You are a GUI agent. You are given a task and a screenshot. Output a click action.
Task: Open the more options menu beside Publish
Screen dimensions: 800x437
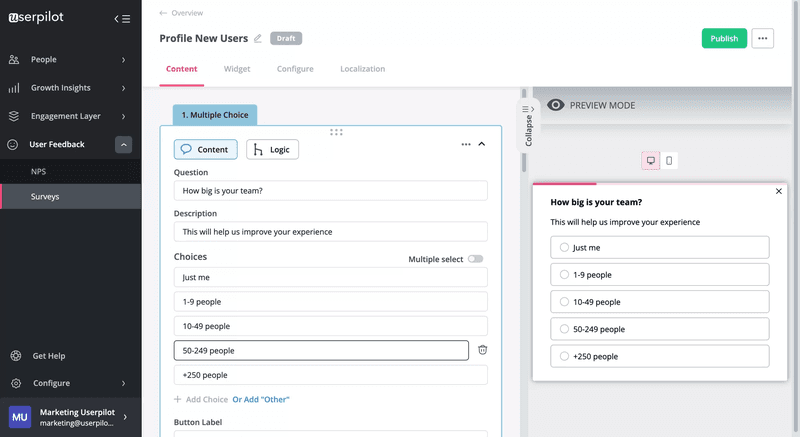point(762,38)
